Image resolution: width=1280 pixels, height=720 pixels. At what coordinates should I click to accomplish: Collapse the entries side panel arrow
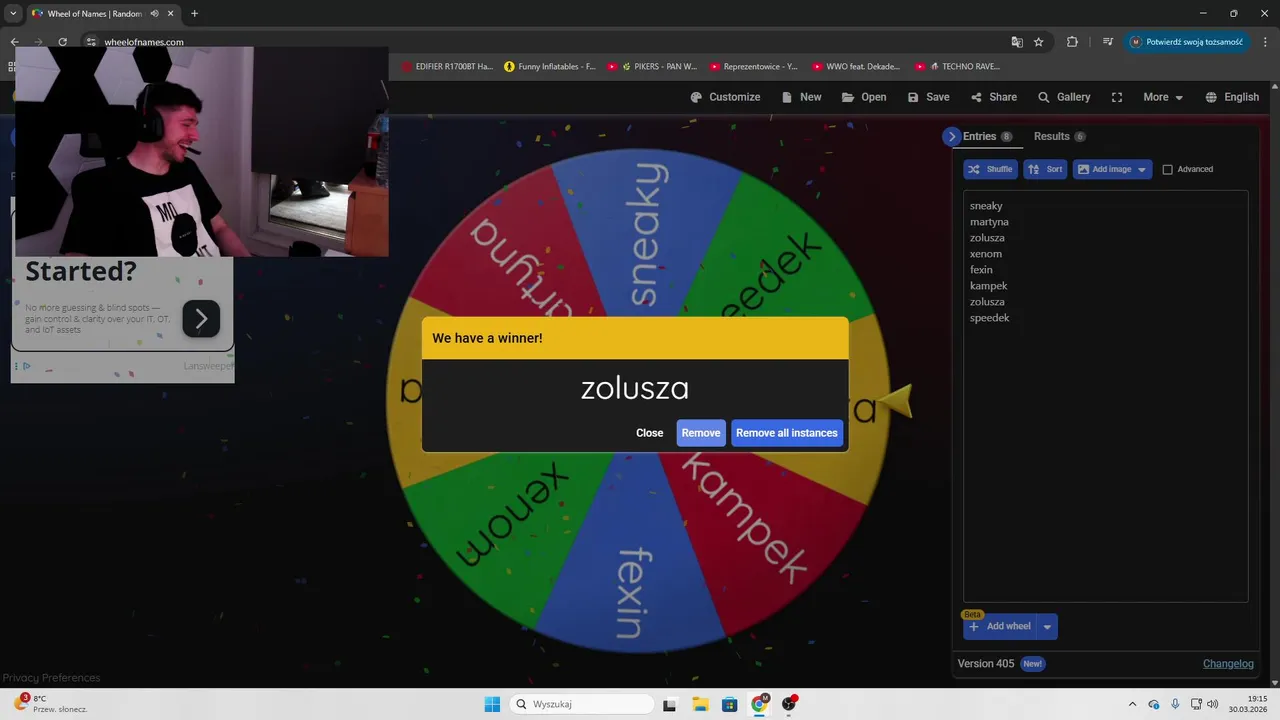[x=951, y=136]
